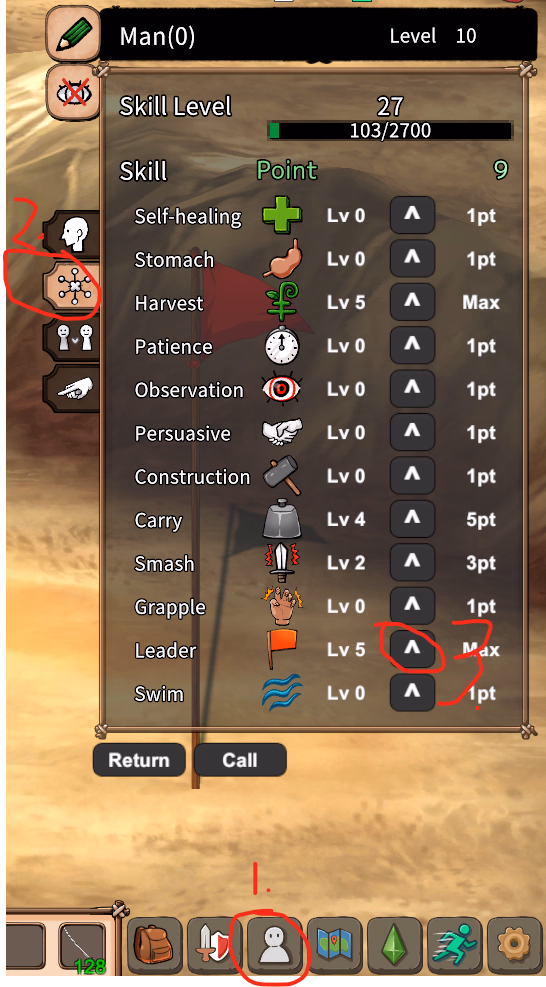The height and width of the screenshot is (987, 546).
Task: Increase the Carry skill with its arrow
Action: [x=412, y=519]
